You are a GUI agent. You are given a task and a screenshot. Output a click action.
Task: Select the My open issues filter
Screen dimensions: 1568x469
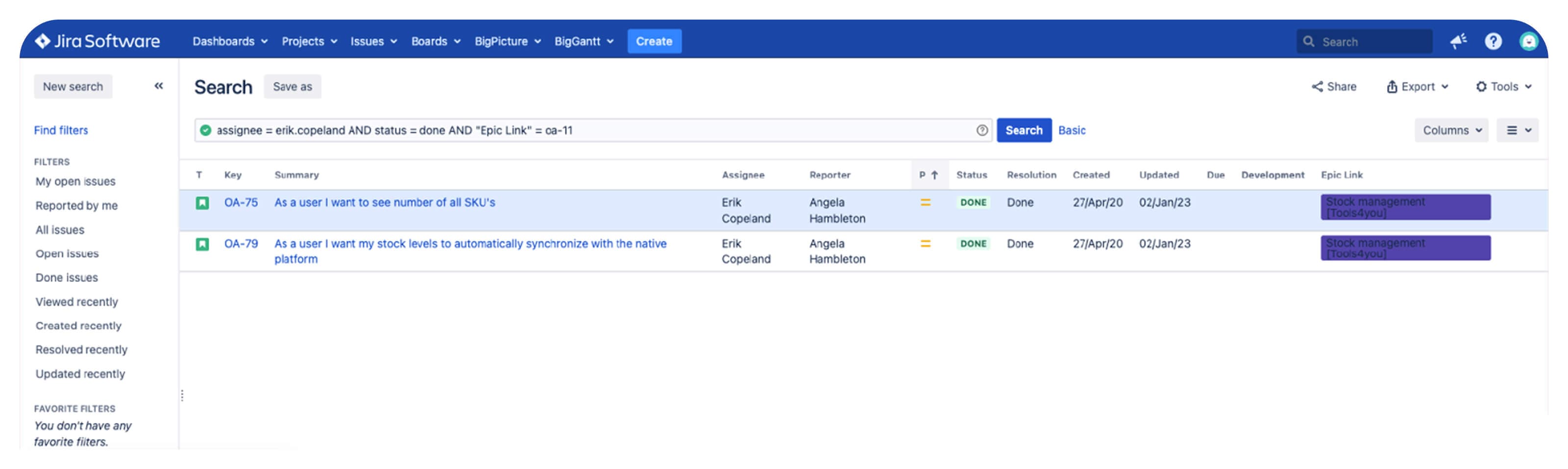(x=75, y=181)
